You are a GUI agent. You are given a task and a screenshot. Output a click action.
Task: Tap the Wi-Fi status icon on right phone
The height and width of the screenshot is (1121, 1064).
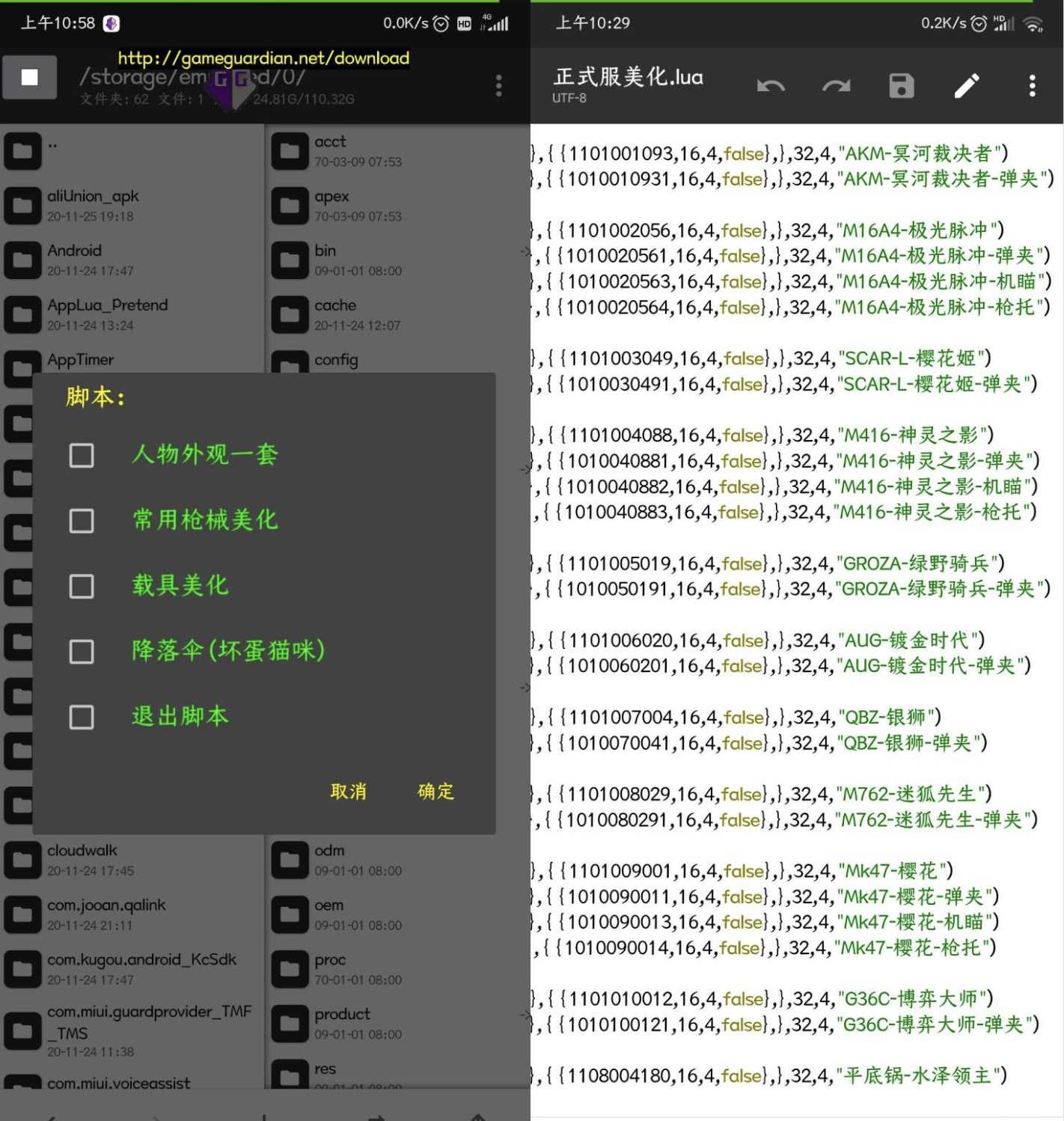click(x=1033, y=25)
